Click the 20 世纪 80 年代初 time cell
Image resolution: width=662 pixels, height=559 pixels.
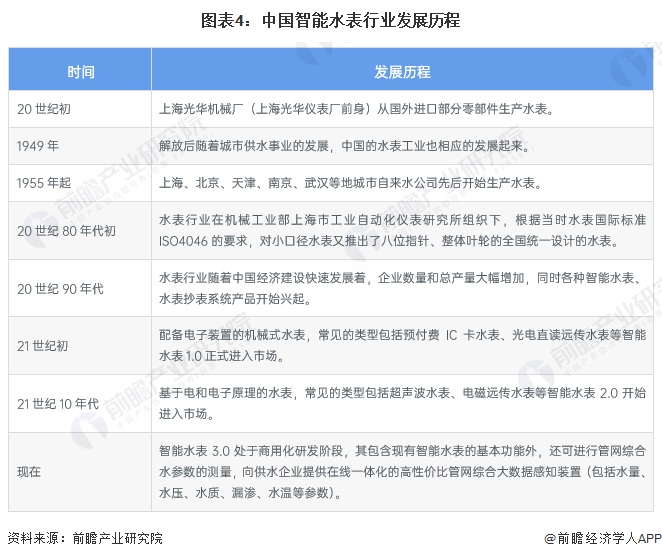click(80, 231)
